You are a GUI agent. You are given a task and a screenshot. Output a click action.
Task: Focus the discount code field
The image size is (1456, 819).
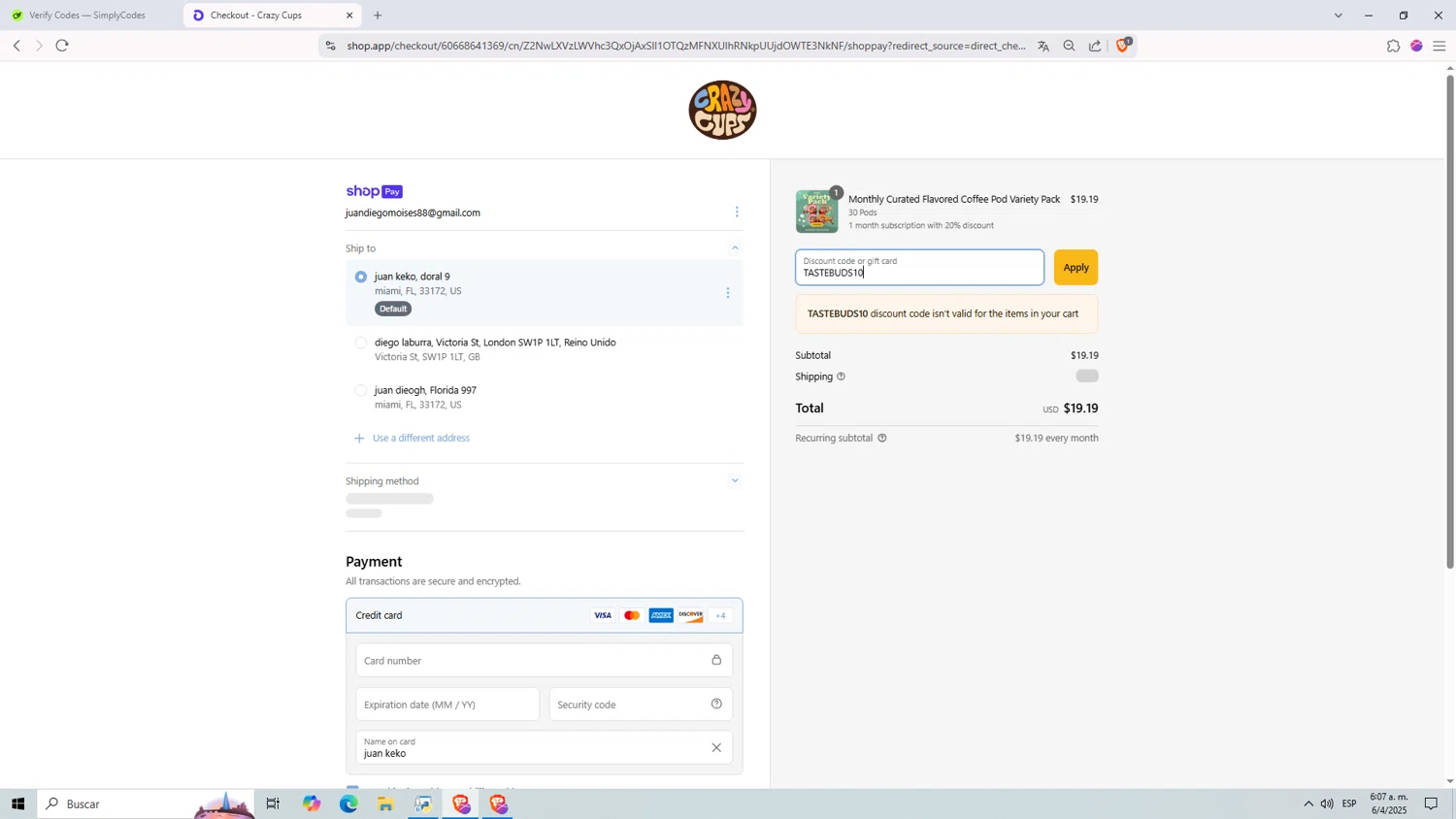919,268
